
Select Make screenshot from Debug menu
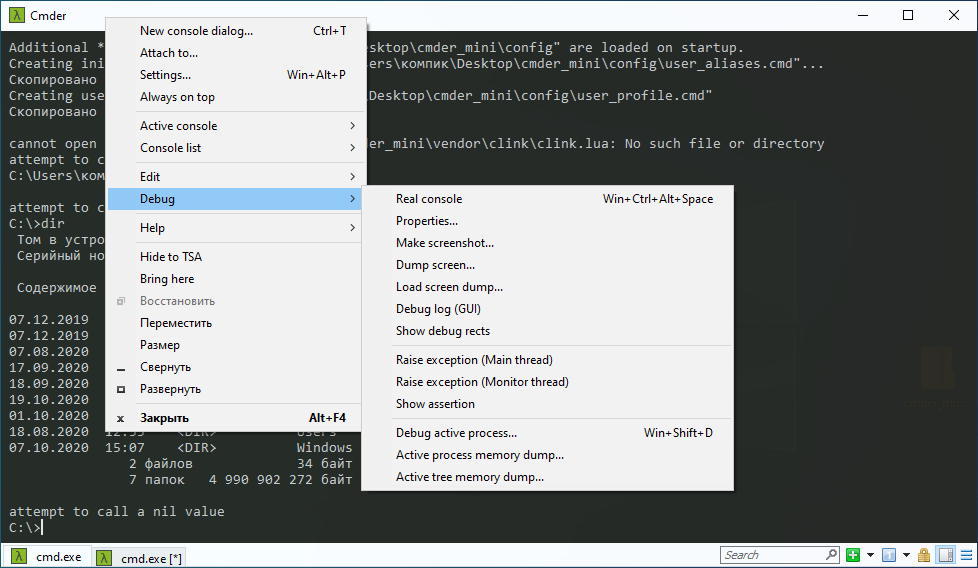point(444,243)
